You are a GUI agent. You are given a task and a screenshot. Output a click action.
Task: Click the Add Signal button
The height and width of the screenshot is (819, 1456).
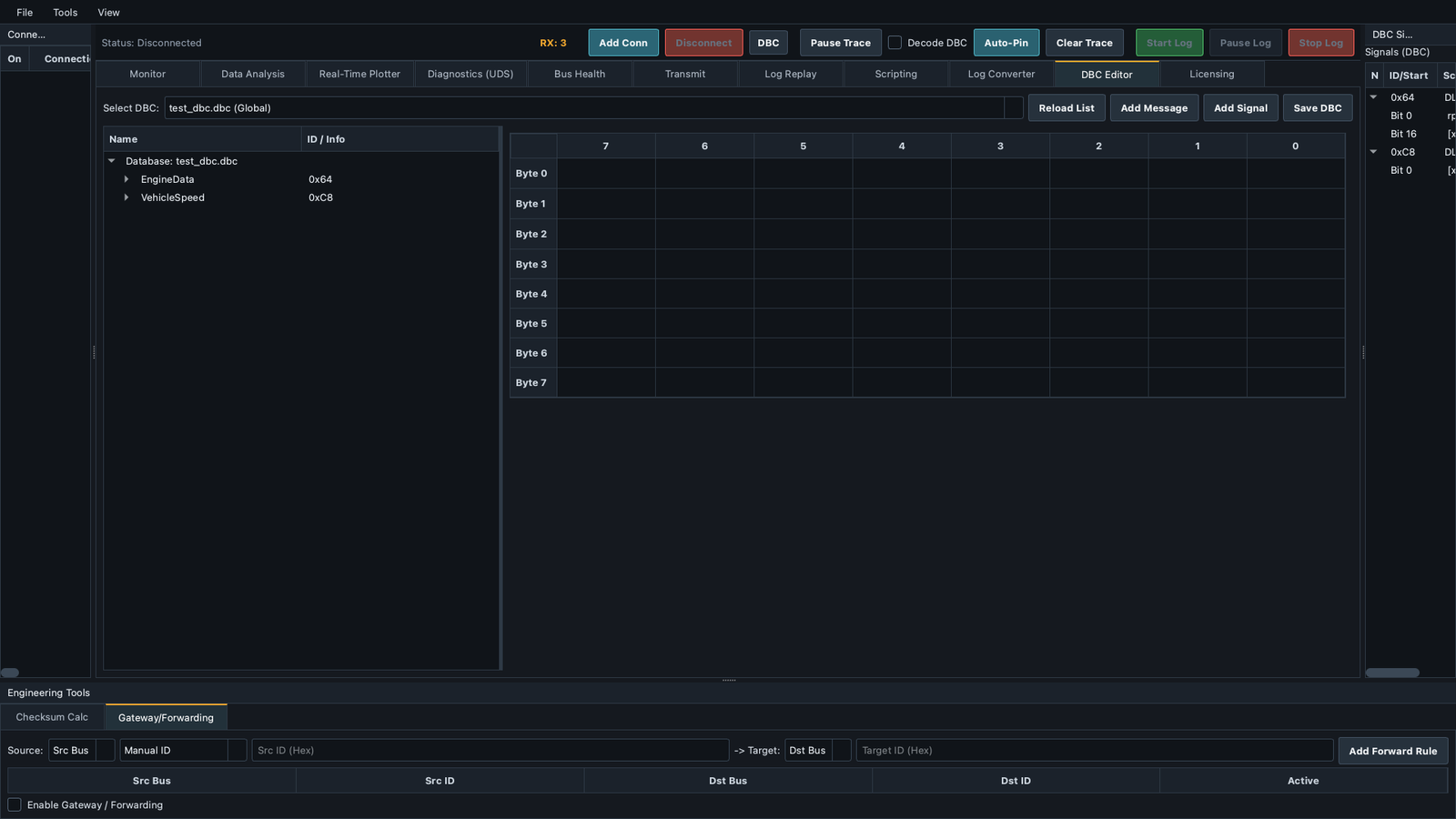[1240, 107]
